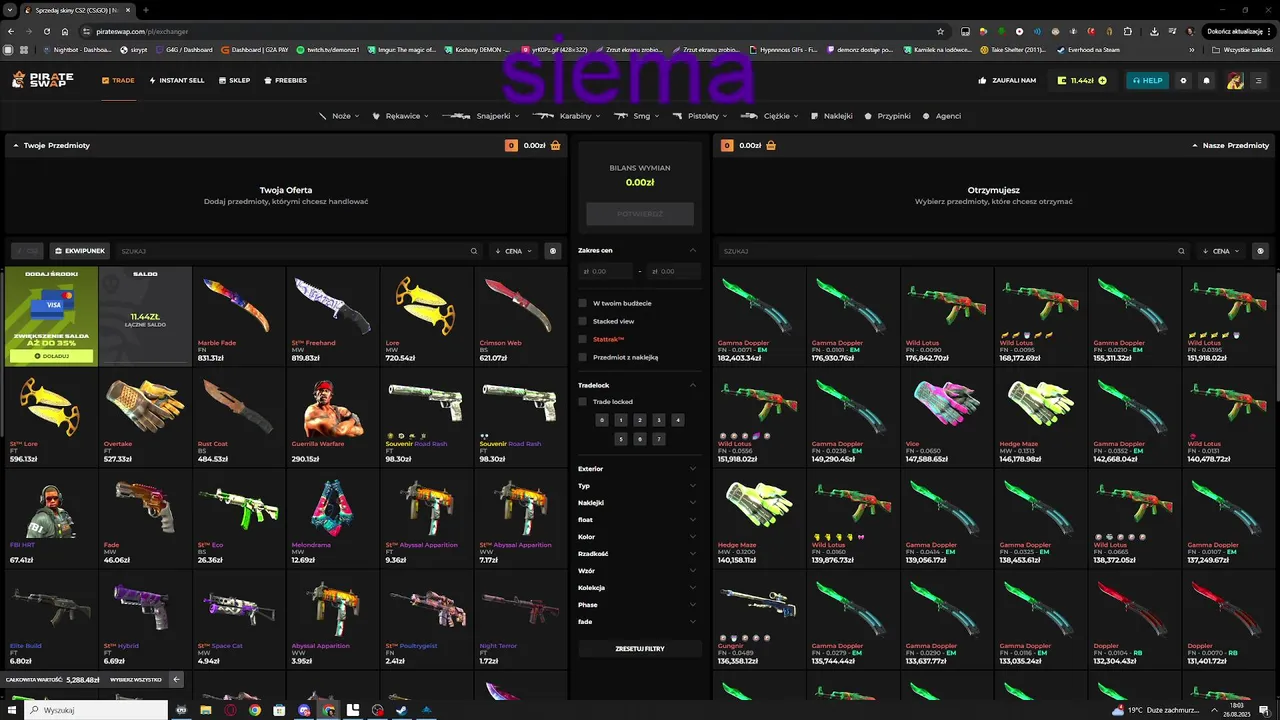This screenshot has height=720, width=1280.
Task: Reload the browser page
Action: click(48, 31)
